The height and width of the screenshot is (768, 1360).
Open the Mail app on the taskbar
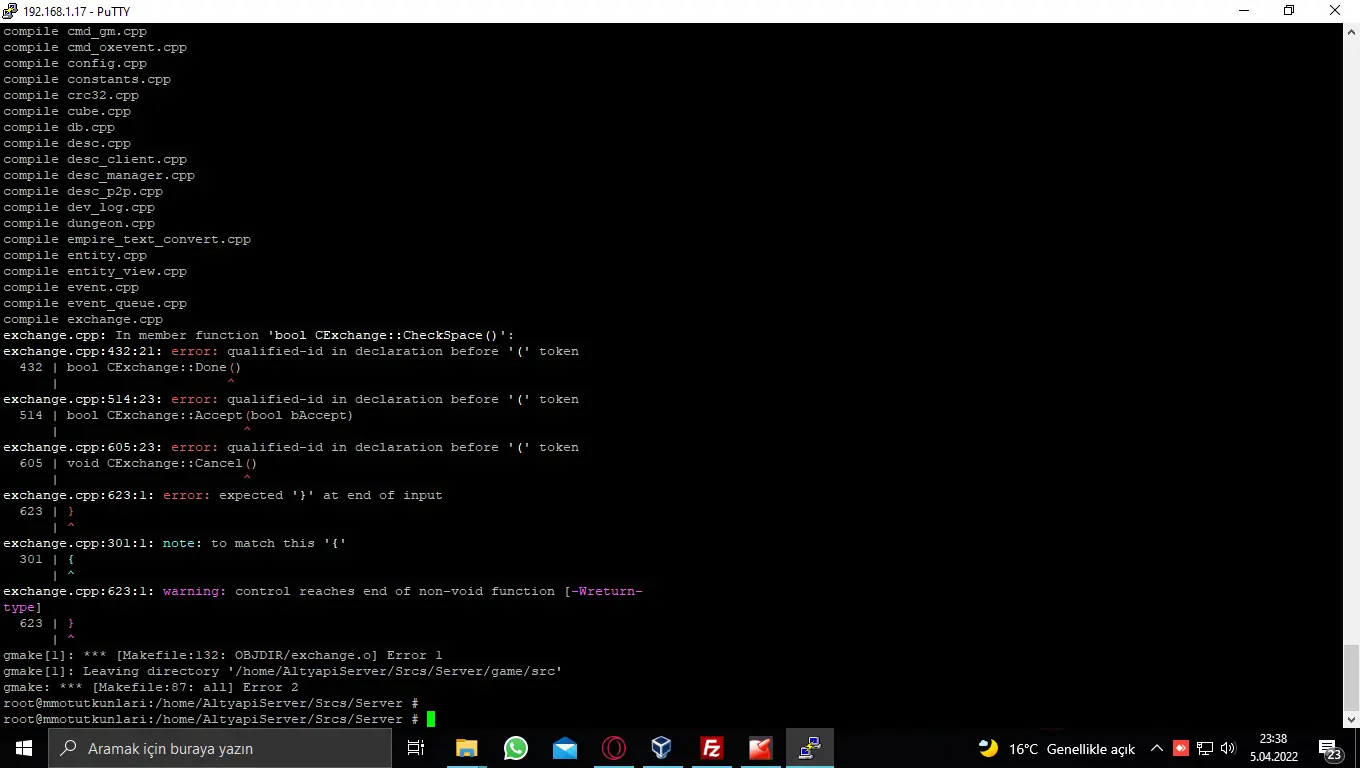coord(564,747)
